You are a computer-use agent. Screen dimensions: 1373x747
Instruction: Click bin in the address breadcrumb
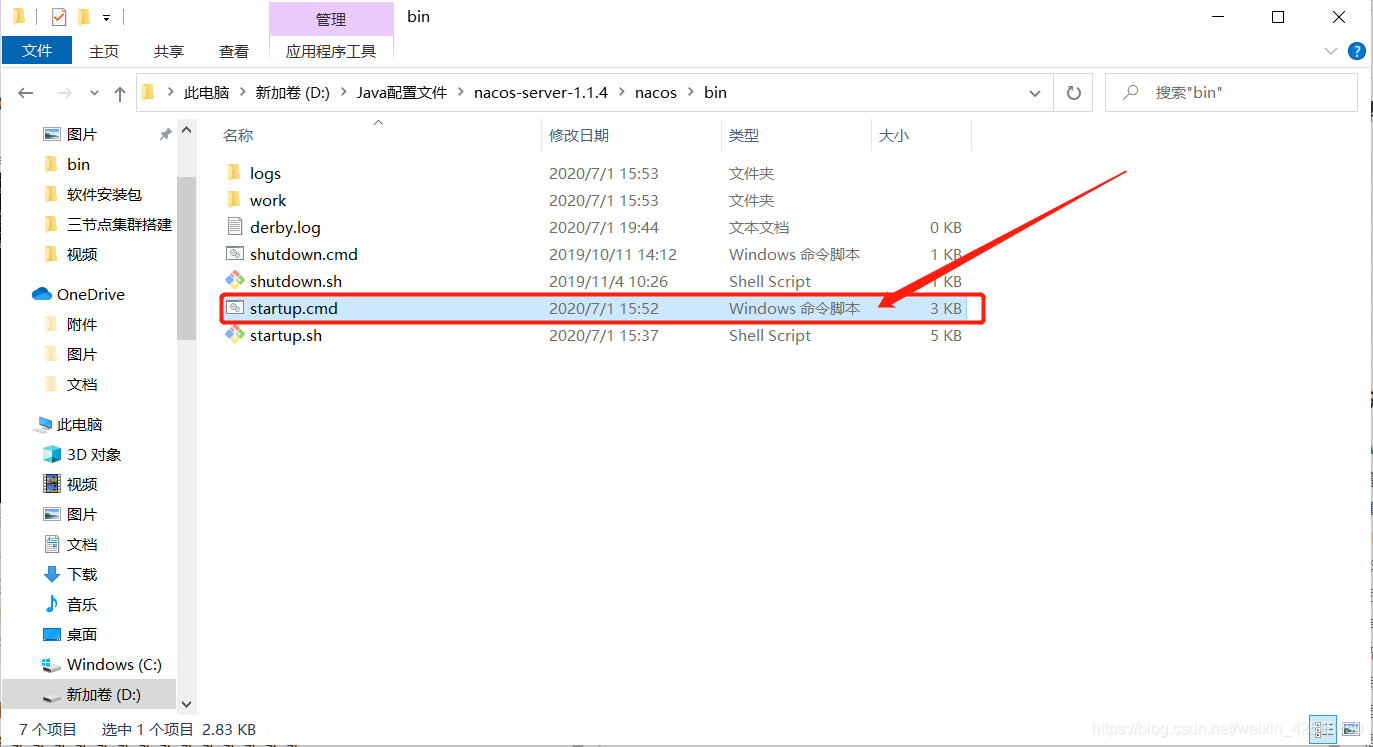(715, 93)
